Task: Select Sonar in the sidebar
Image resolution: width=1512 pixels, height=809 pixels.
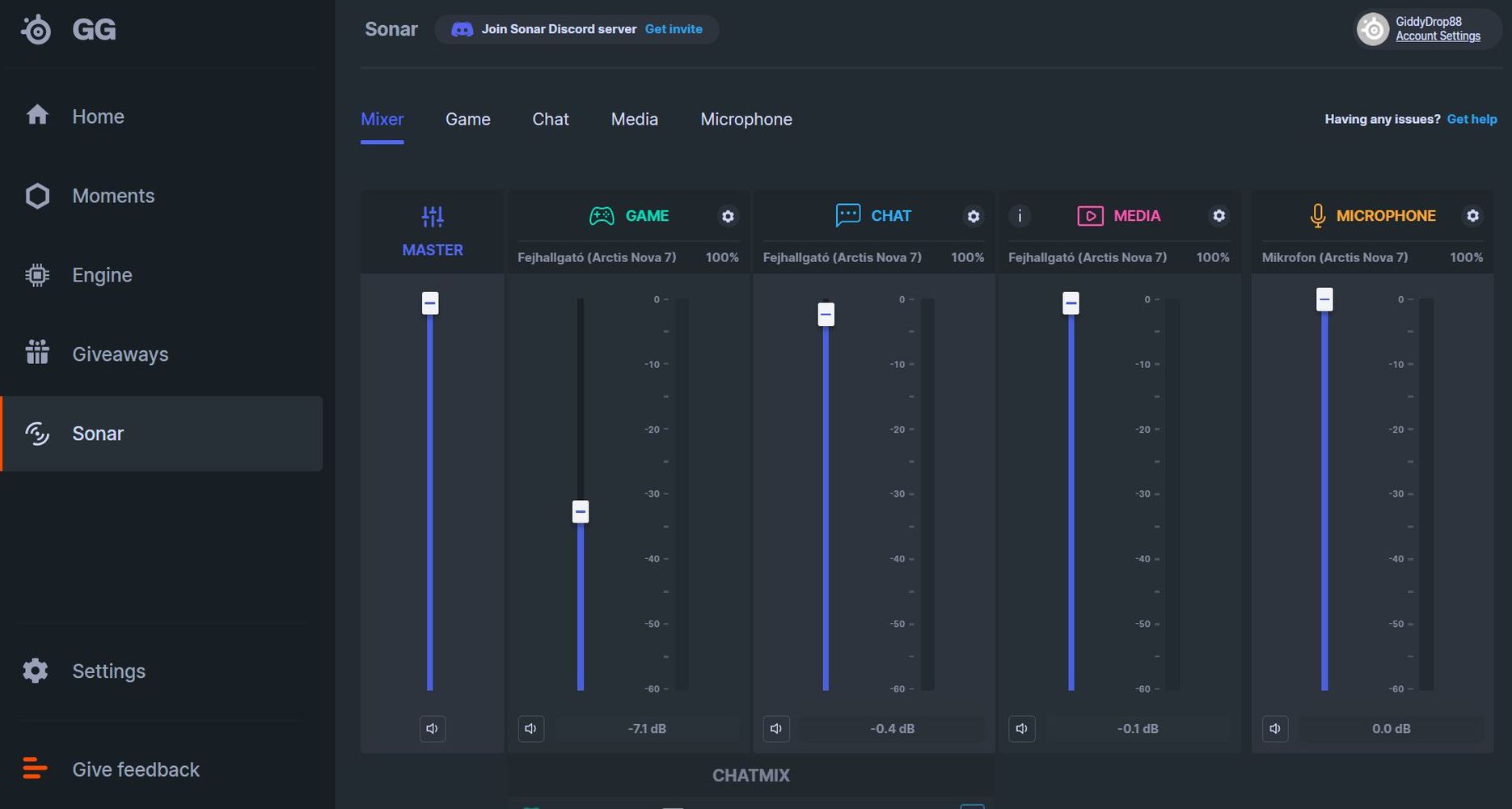Action: 162,434
